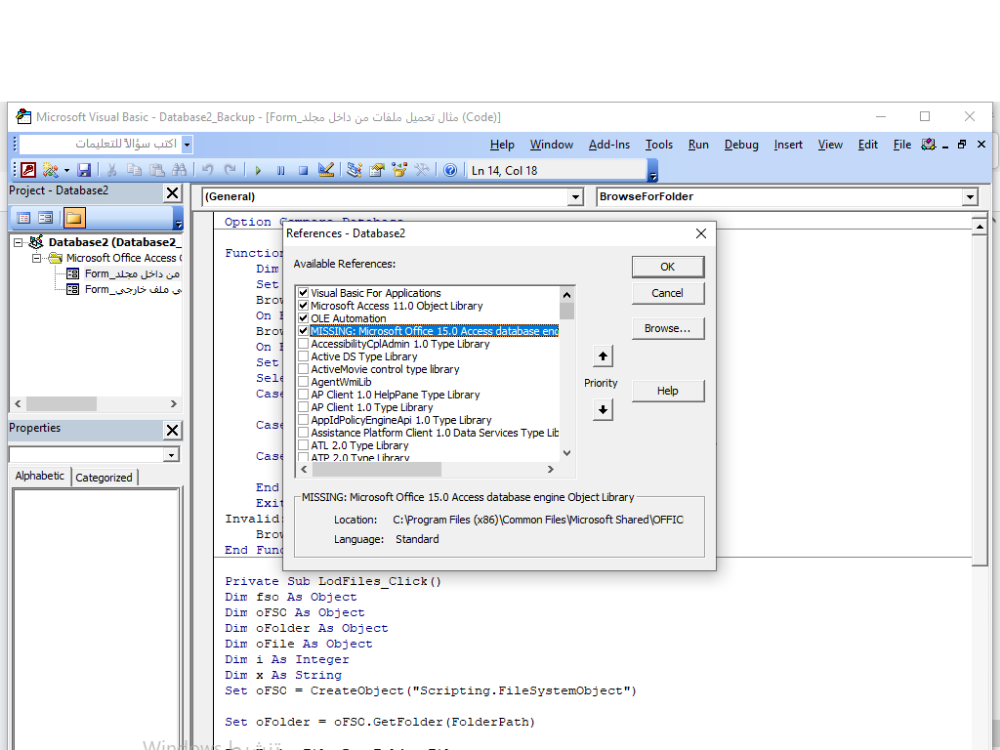Image resolution: width=1000 pixels, height=750 pixels.
Task: Click Project panel horizontal scrollbar thumb
Action: [x=61, y=404]
